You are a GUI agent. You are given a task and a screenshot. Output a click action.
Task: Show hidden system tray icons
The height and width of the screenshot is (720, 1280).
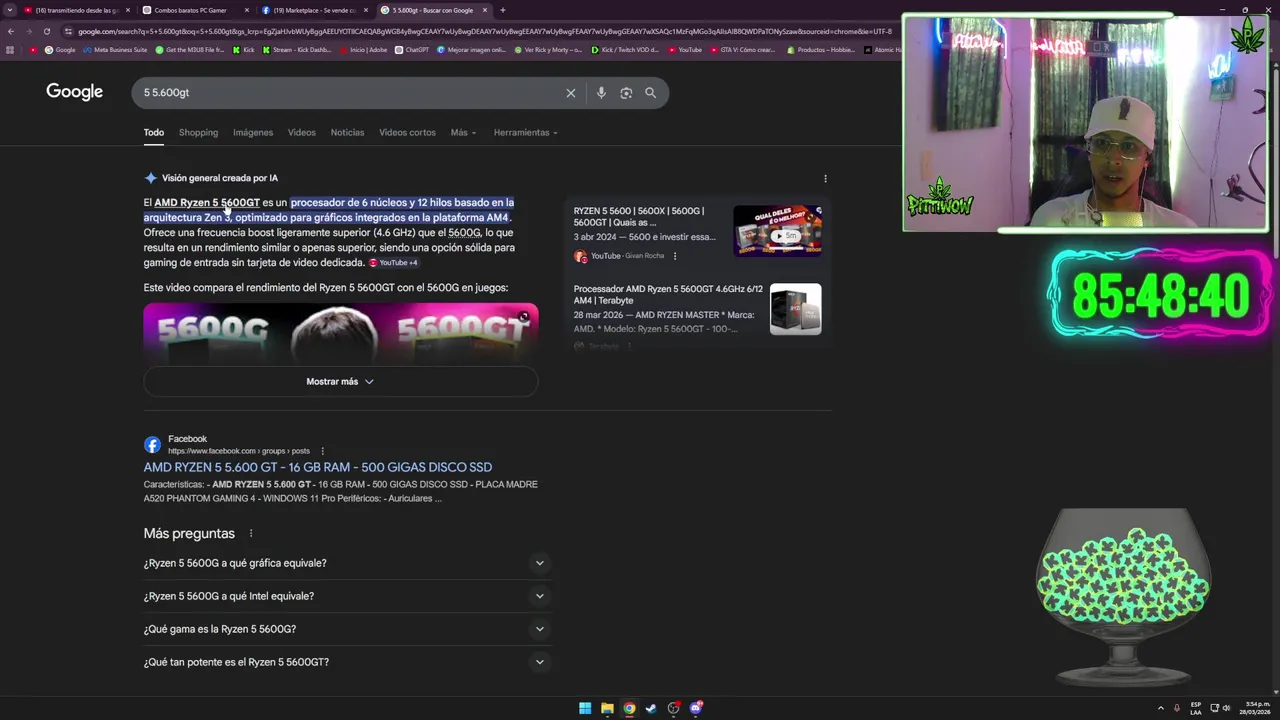(1161, 708)
